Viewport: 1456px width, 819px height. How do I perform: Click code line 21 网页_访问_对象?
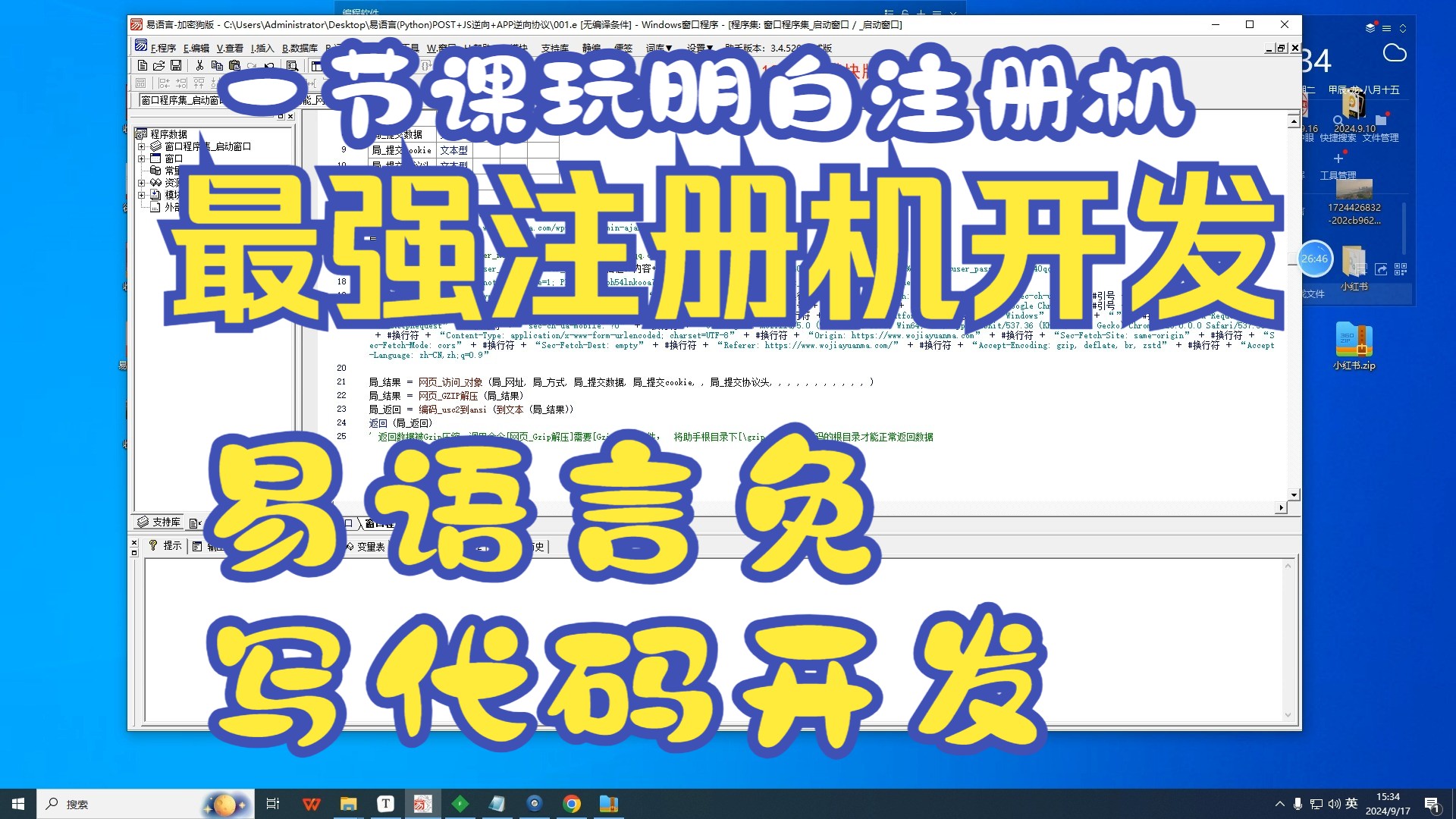pyautogui.click(x=450, y=382)
